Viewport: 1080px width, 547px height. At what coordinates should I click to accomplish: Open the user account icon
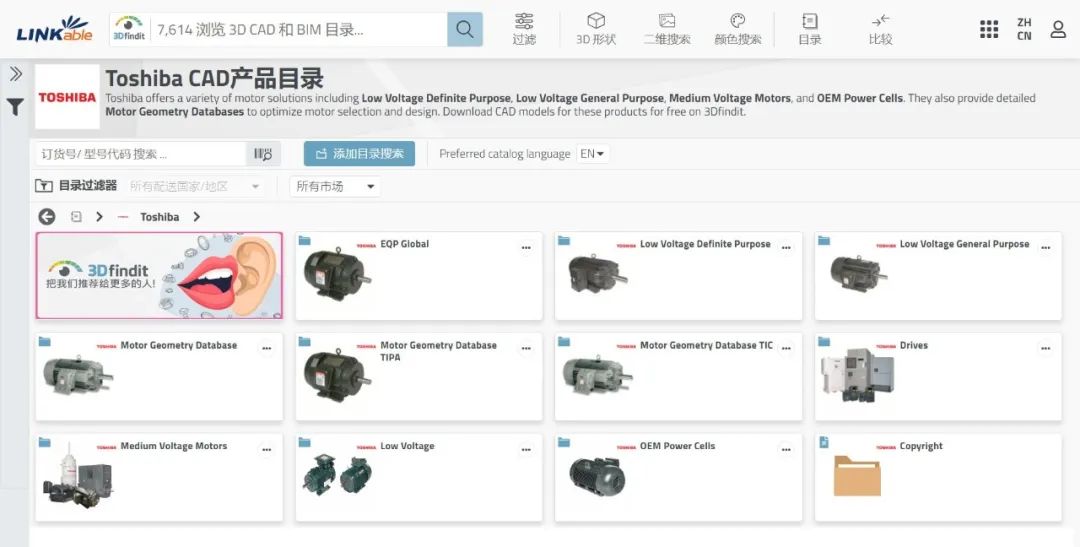click(x=1058, y=29)
